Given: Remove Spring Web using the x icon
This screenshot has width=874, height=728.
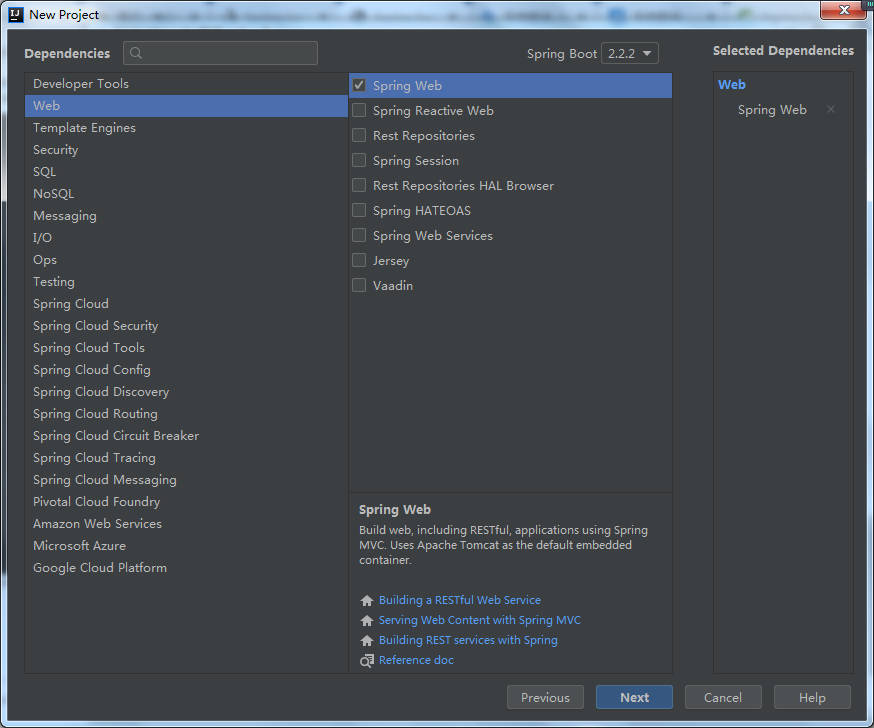Looking at the screenshot, I should coord(830,110).
